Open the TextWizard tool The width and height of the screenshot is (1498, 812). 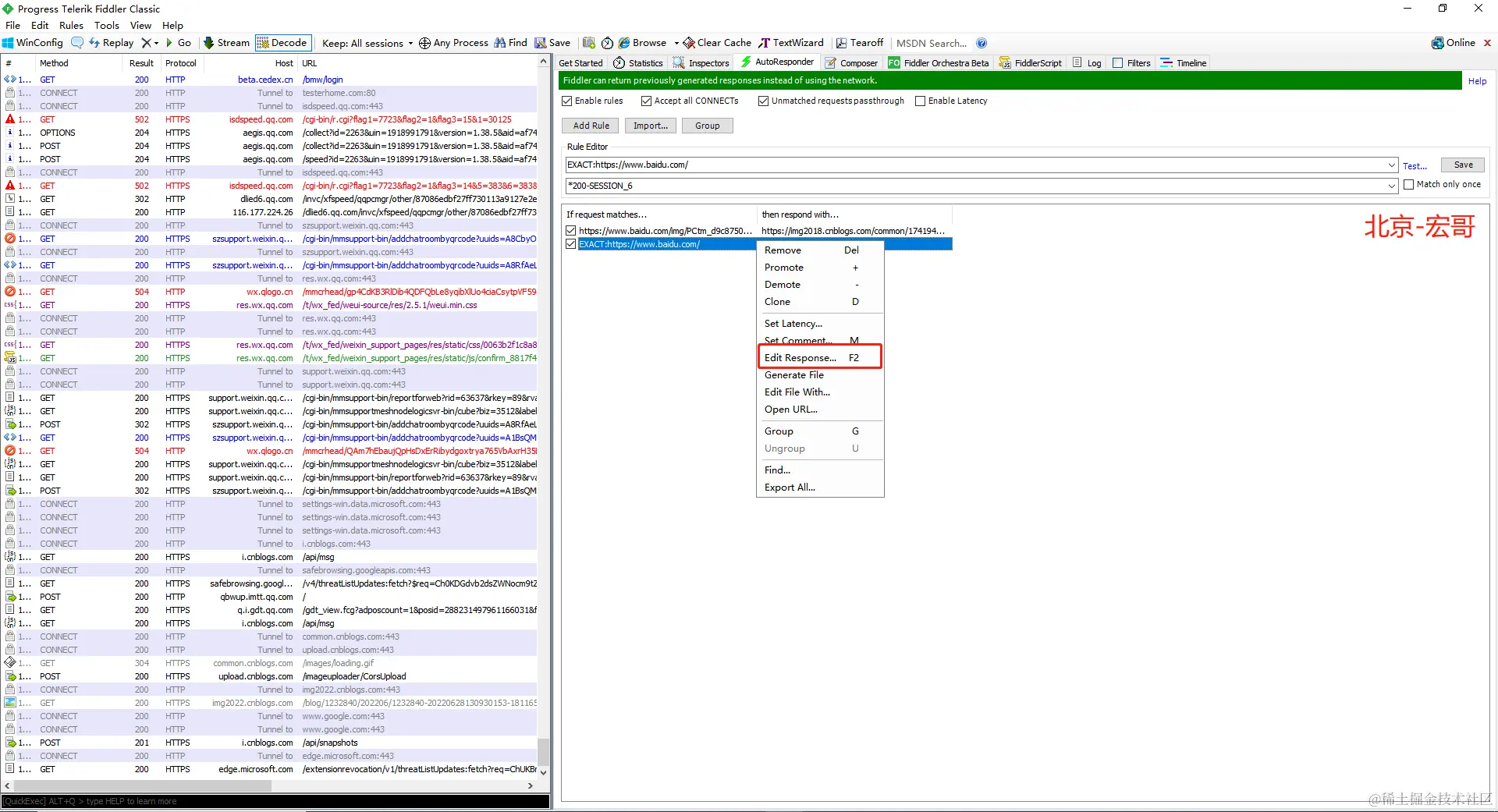[791, 43]
